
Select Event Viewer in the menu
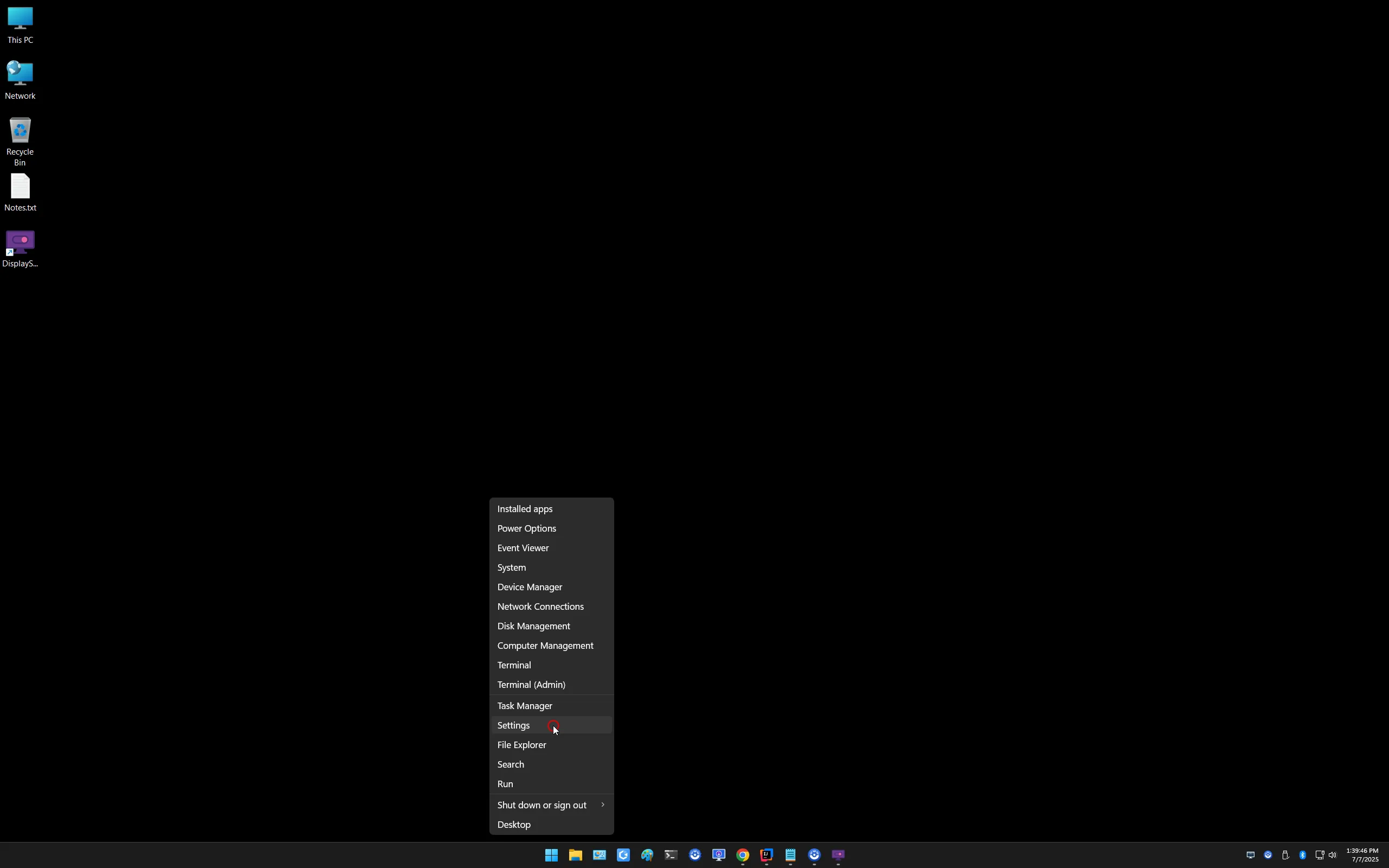(552, 548)
